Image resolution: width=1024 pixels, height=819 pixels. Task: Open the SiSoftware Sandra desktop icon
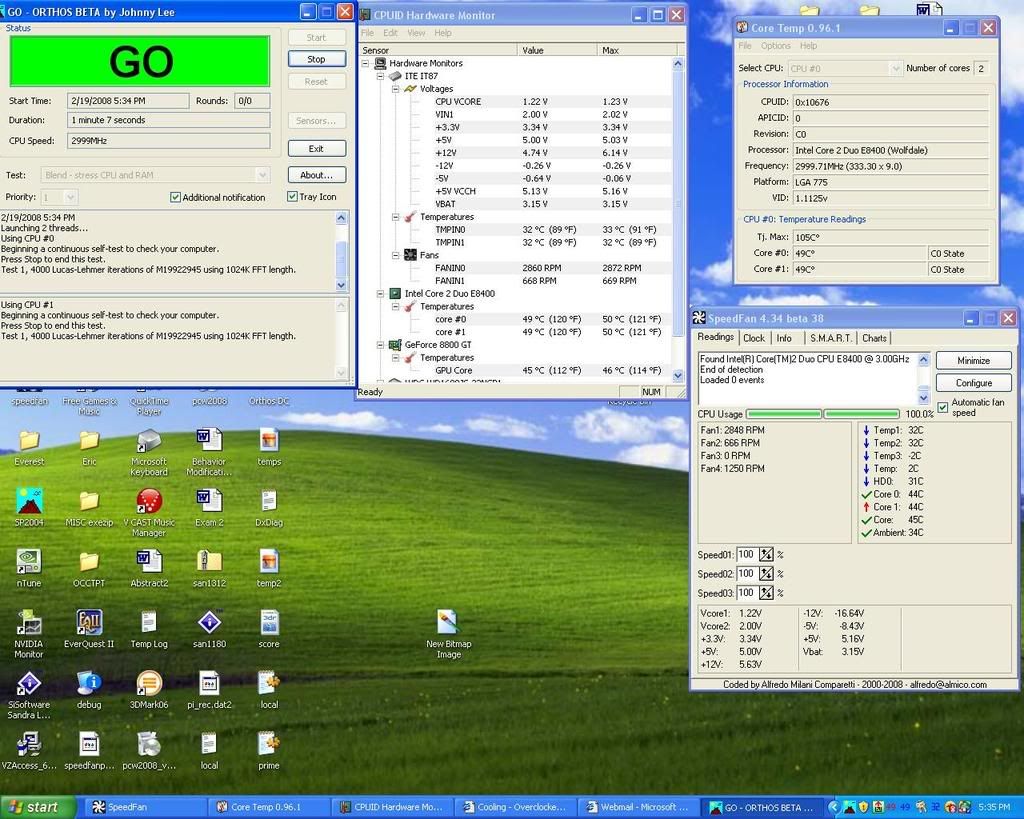click(29, 683)
